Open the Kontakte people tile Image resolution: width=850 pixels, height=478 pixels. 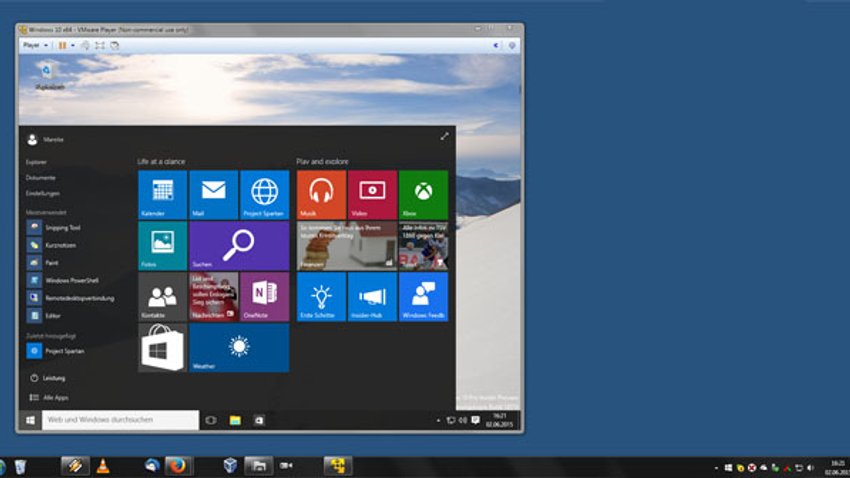(x=163, y=297)
